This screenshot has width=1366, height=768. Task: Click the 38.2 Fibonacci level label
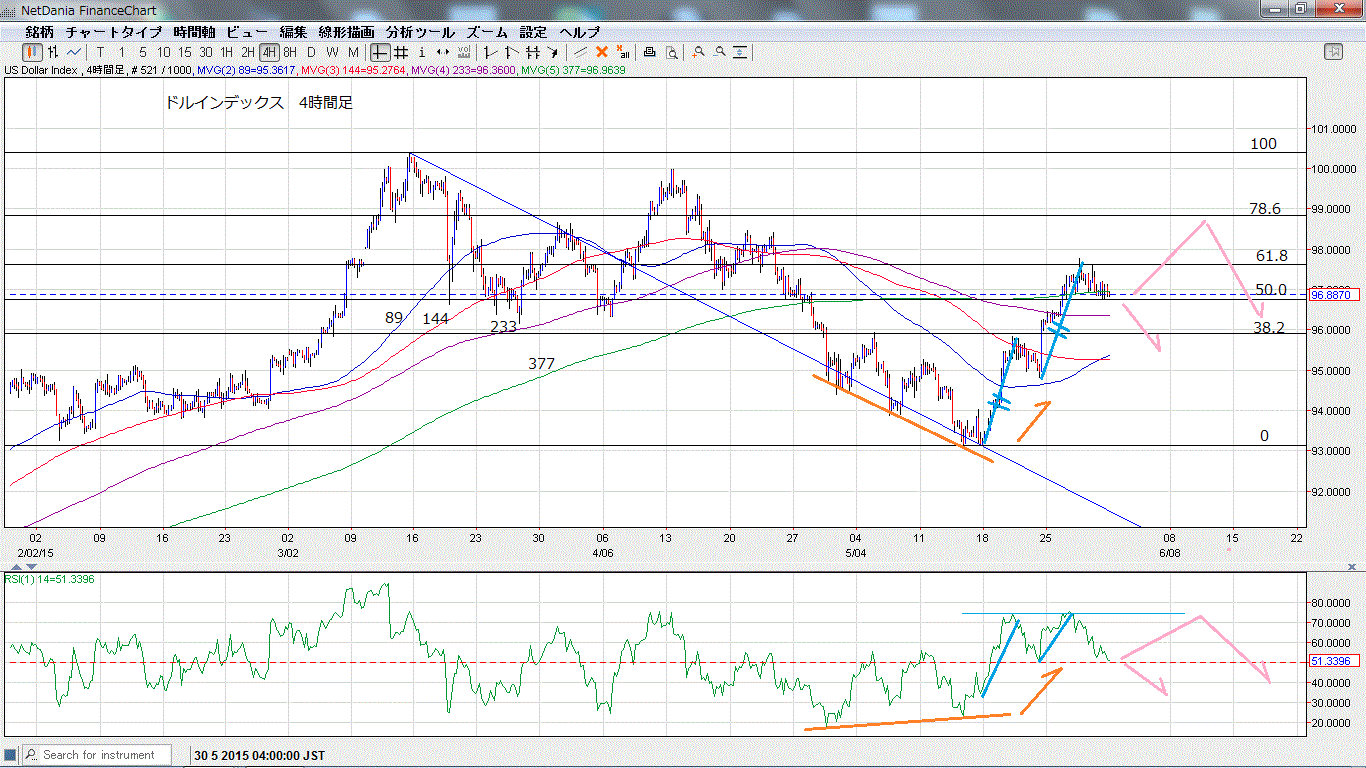(x=1269, y=327)
